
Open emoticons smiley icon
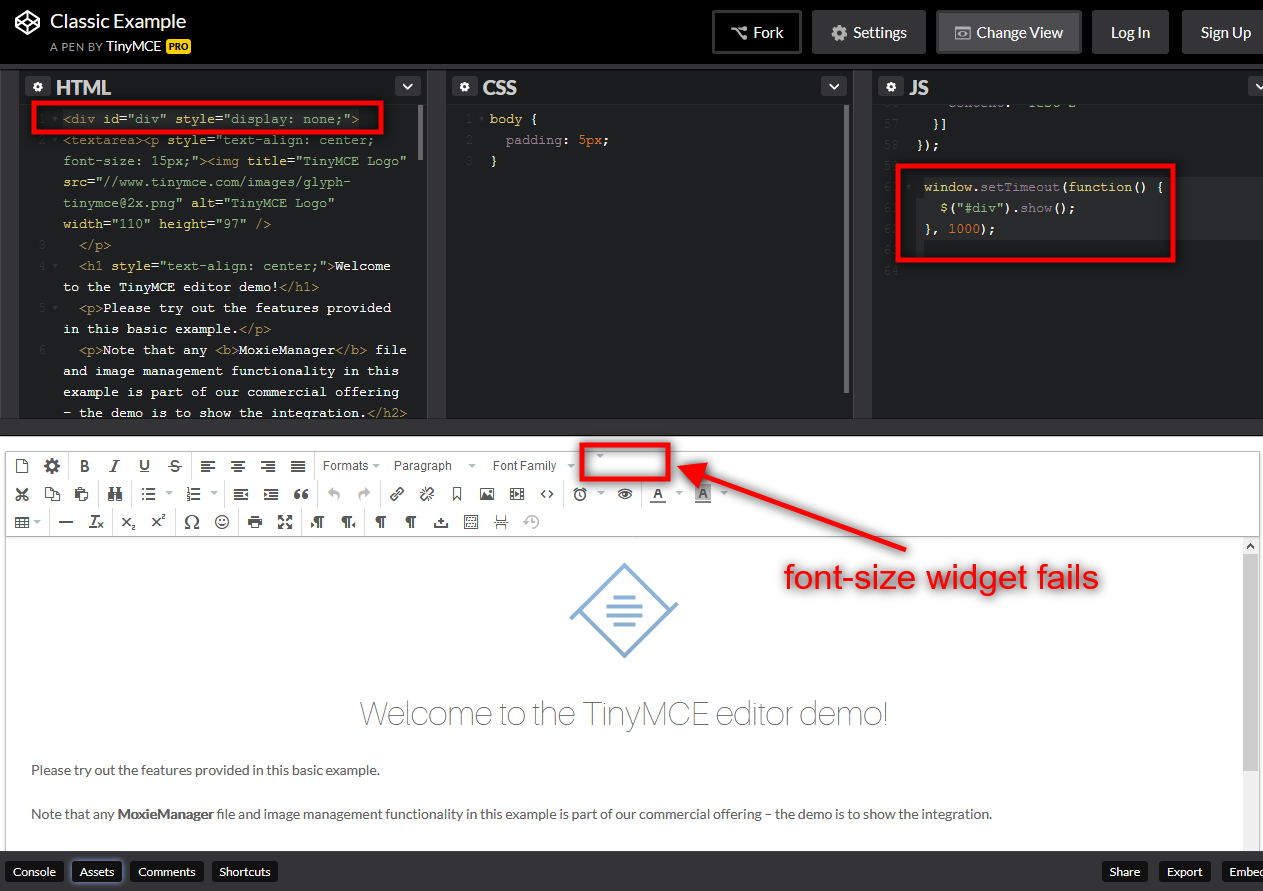tap(222, 522)
